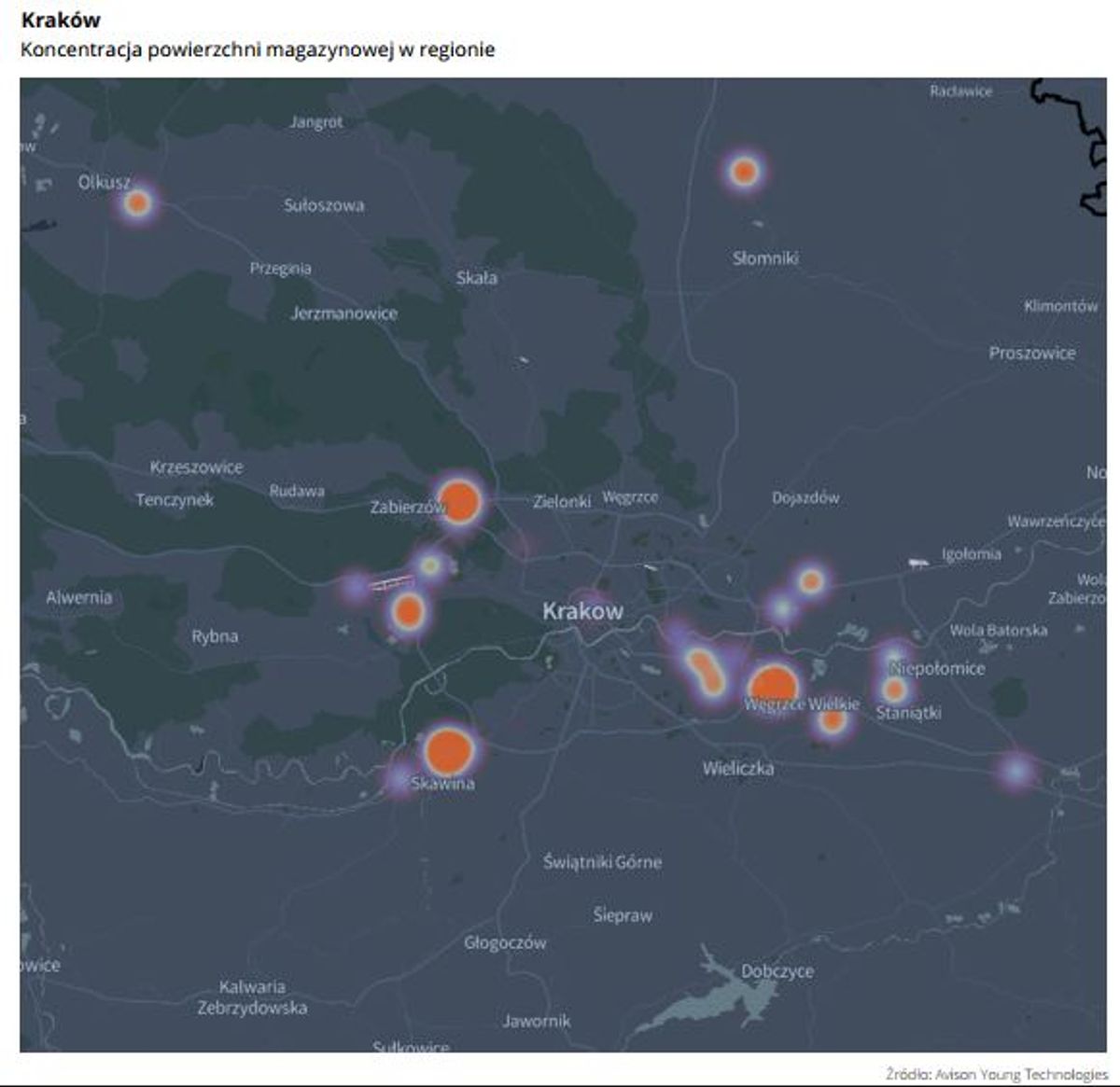Click the large orange hotspot at Zabierzów
Screen dimensions: 1120x1087
click(459, 501)
